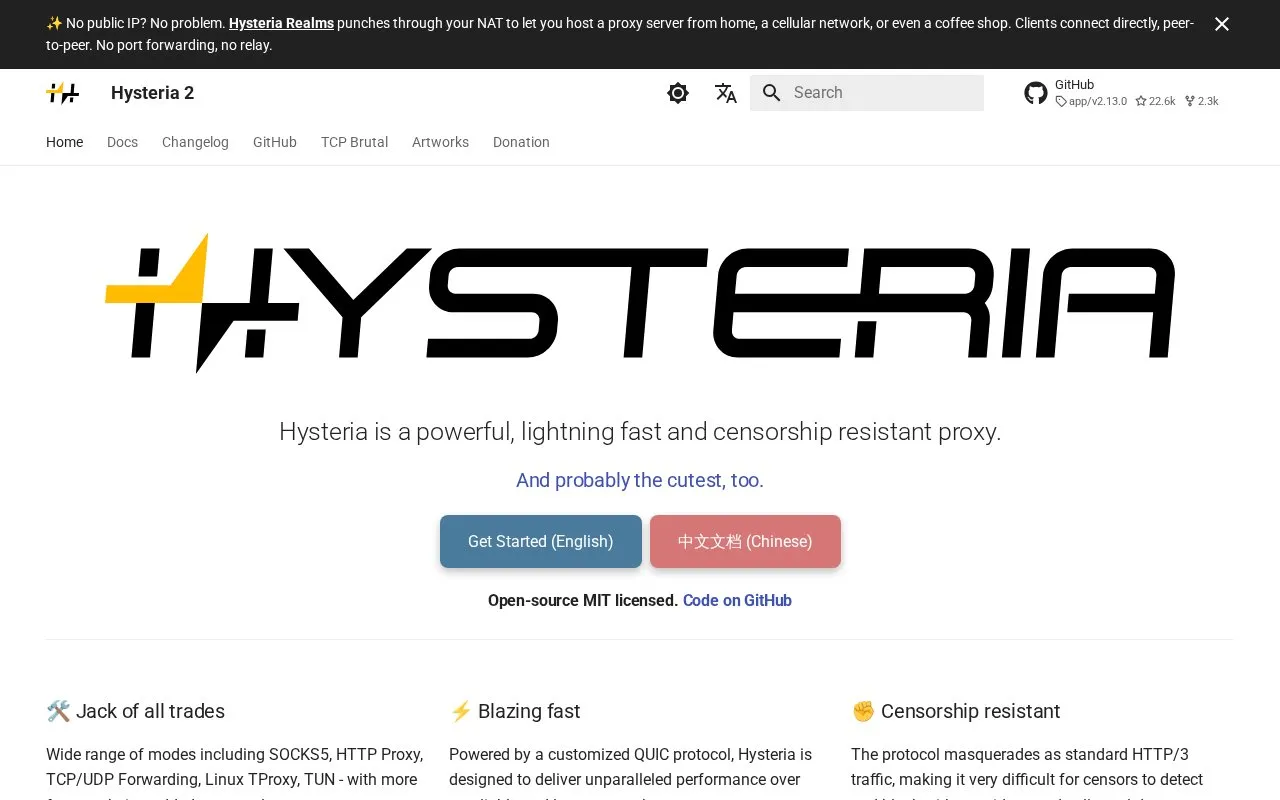This screenshot has width=1280, height=800.
Task: Toggle the light/dark theme switch
Action: (678, 93)
